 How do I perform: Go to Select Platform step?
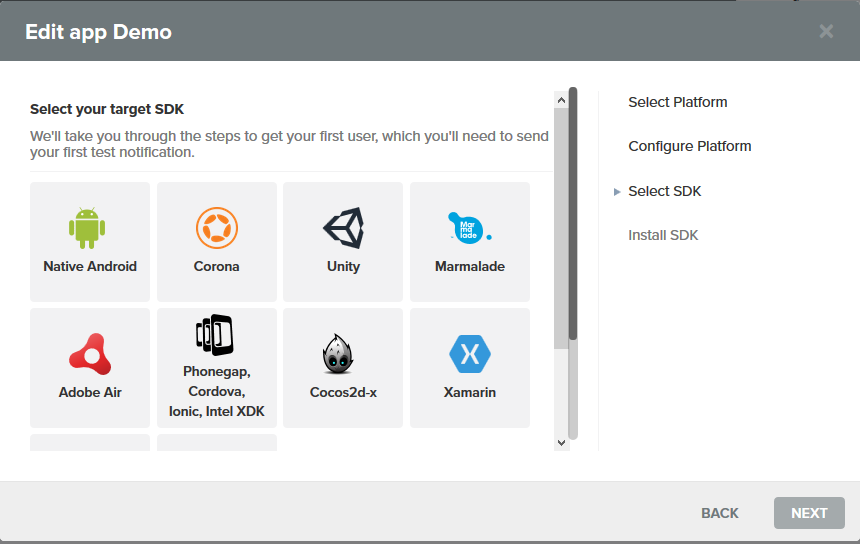677,102
